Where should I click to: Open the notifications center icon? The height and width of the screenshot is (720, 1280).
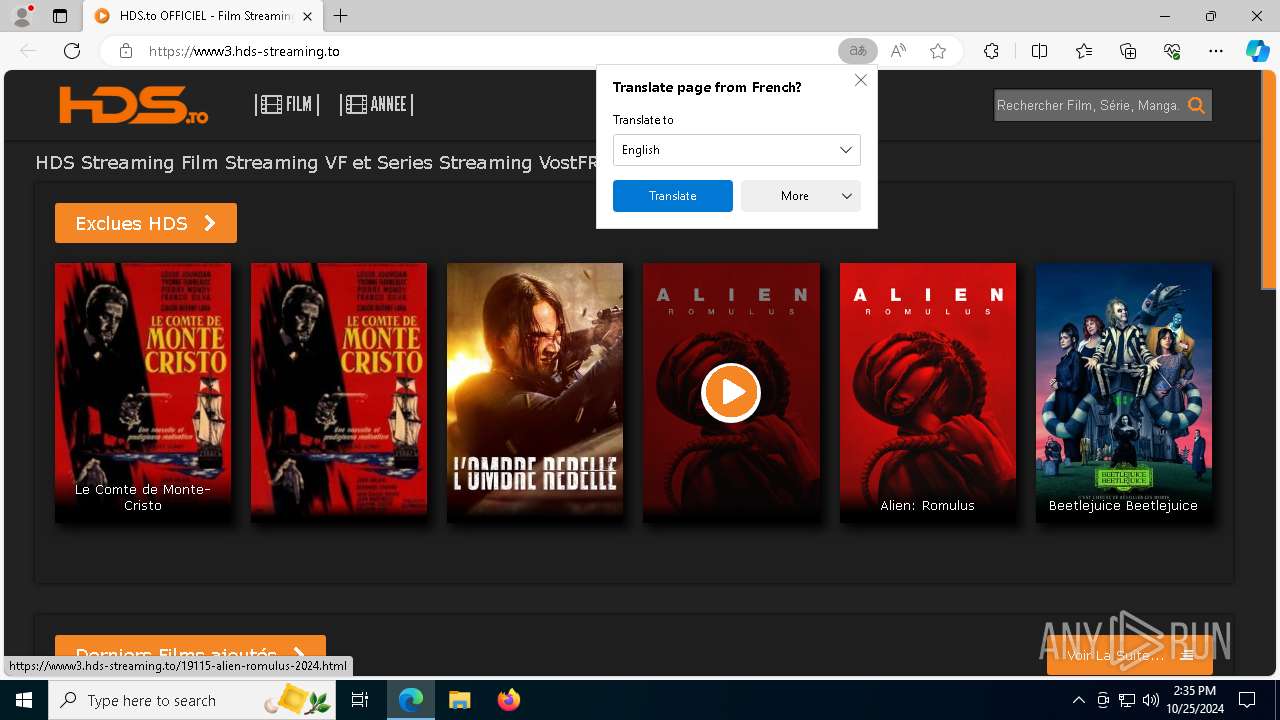click(x=1247, y=700)
